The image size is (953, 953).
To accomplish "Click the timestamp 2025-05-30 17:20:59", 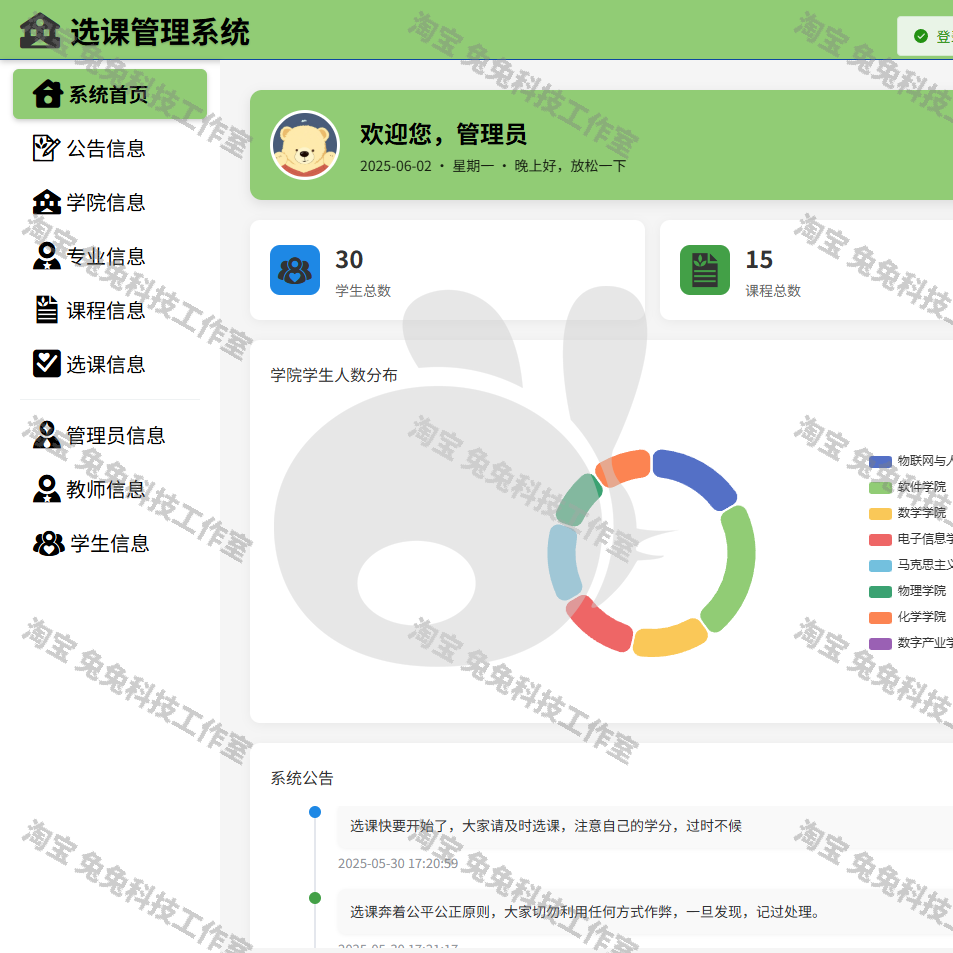I will point(398,863).
